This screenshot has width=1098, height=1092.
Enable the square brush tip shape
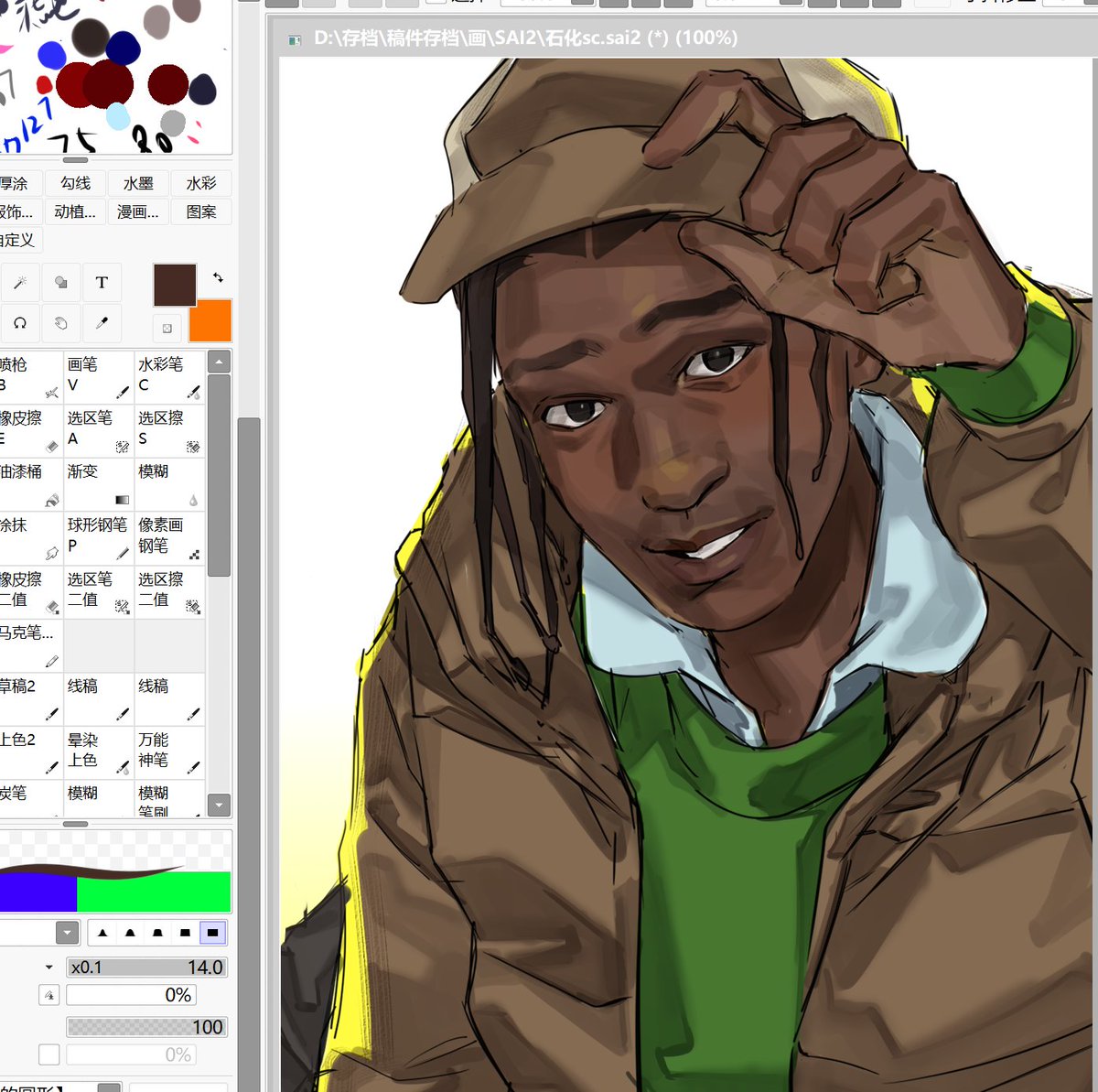(x=185, y=932)
